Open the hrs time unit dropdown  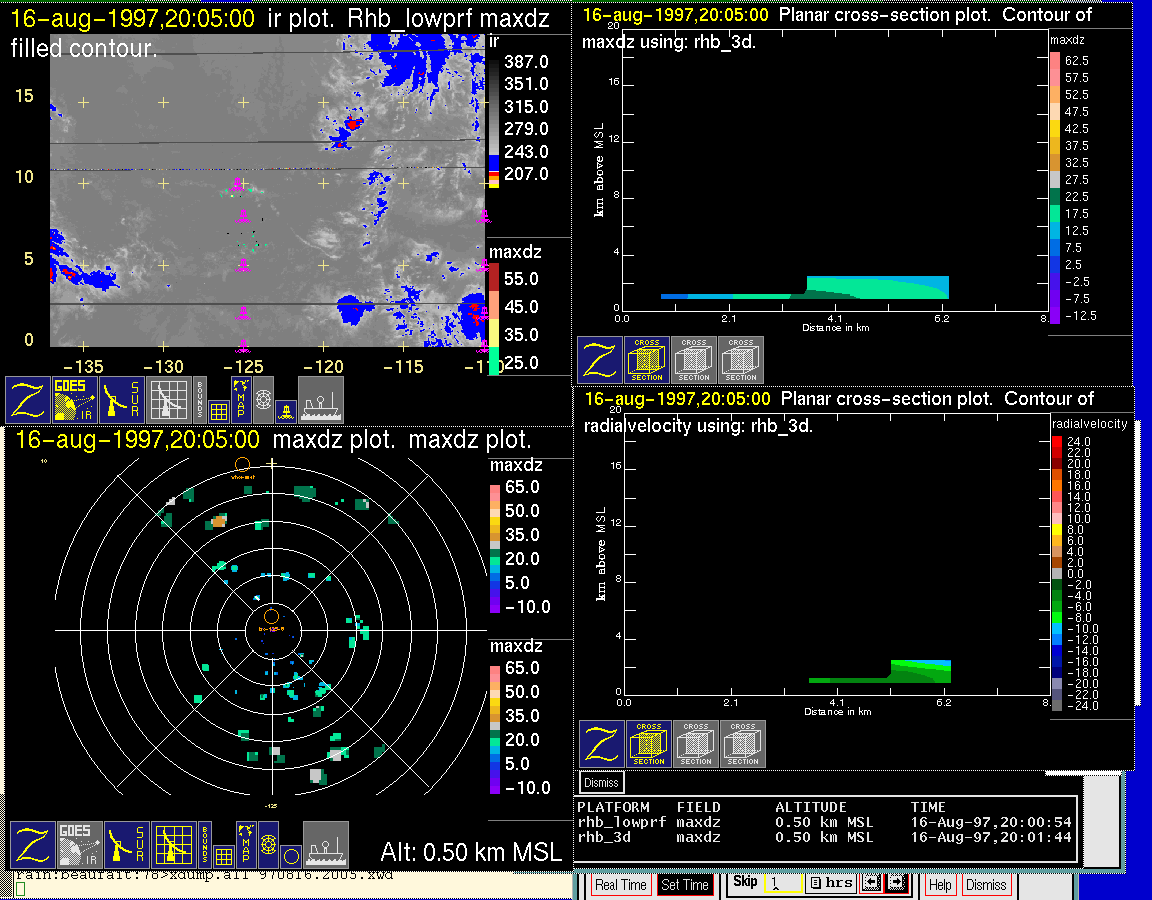pyautogui.click(x=829, y=884)
